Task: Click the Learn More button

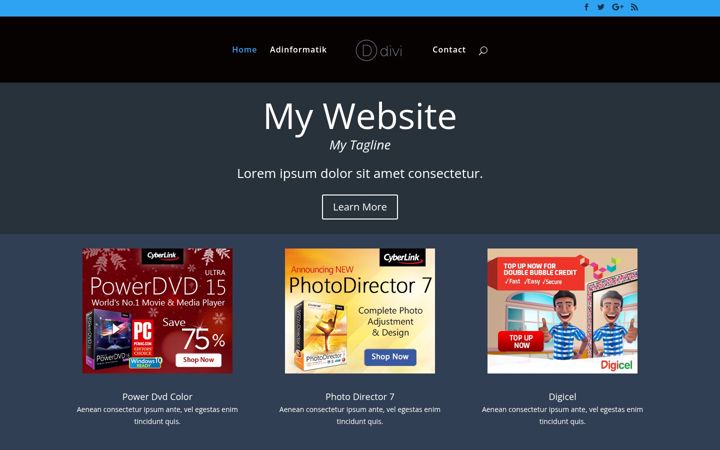Action: [x=360, y=207]
